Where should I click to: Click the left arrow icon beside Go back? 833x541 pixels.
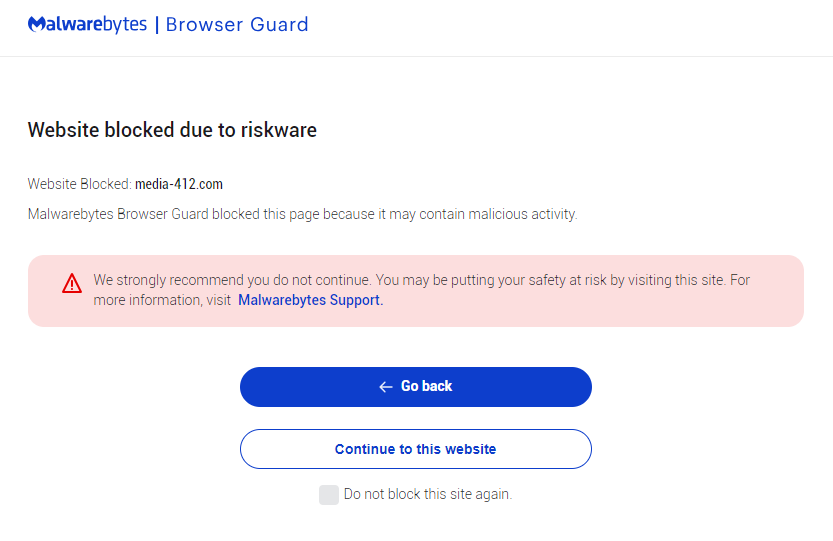[x=386, y=387]
